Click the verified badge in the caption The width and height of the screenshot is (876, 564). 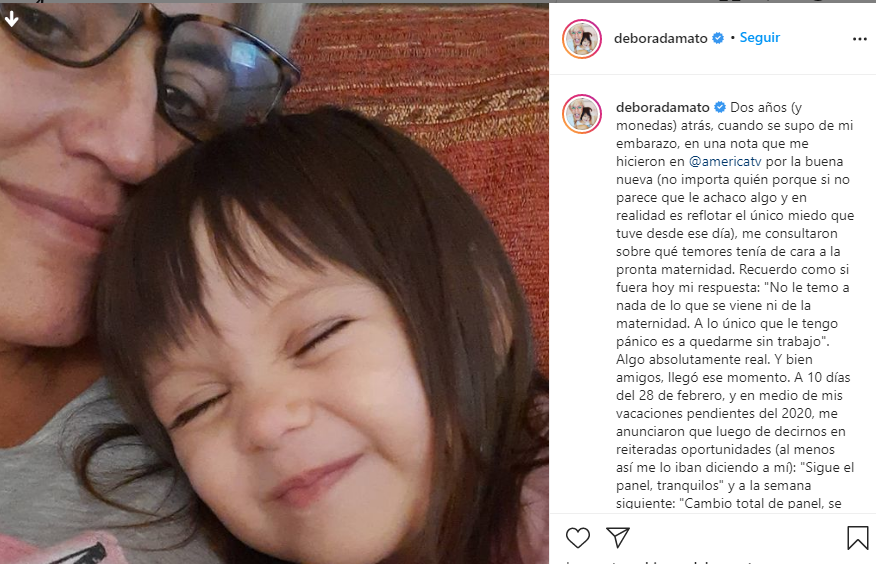point(720,107)
